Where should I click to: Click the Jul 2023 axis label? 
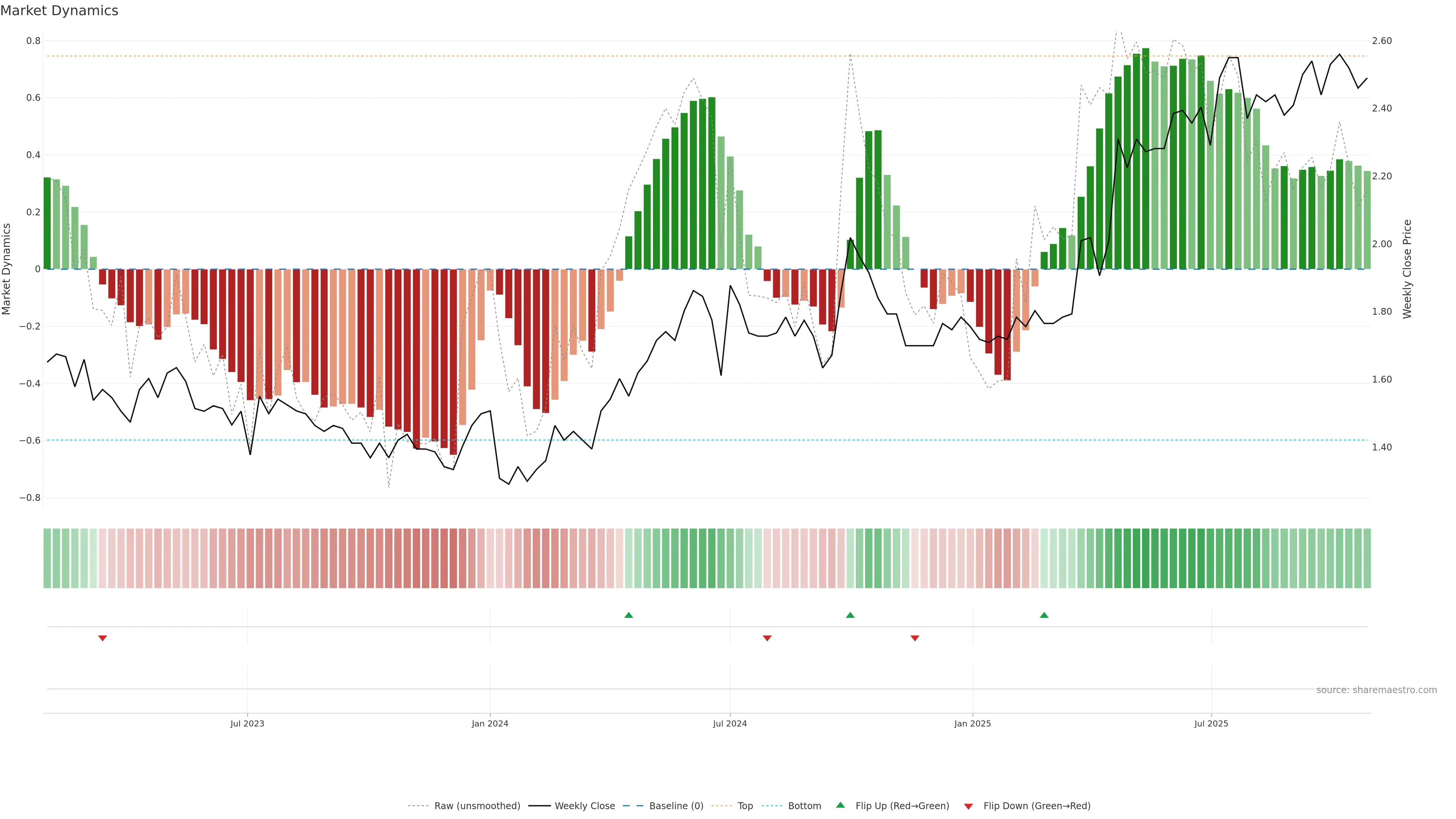247,723
